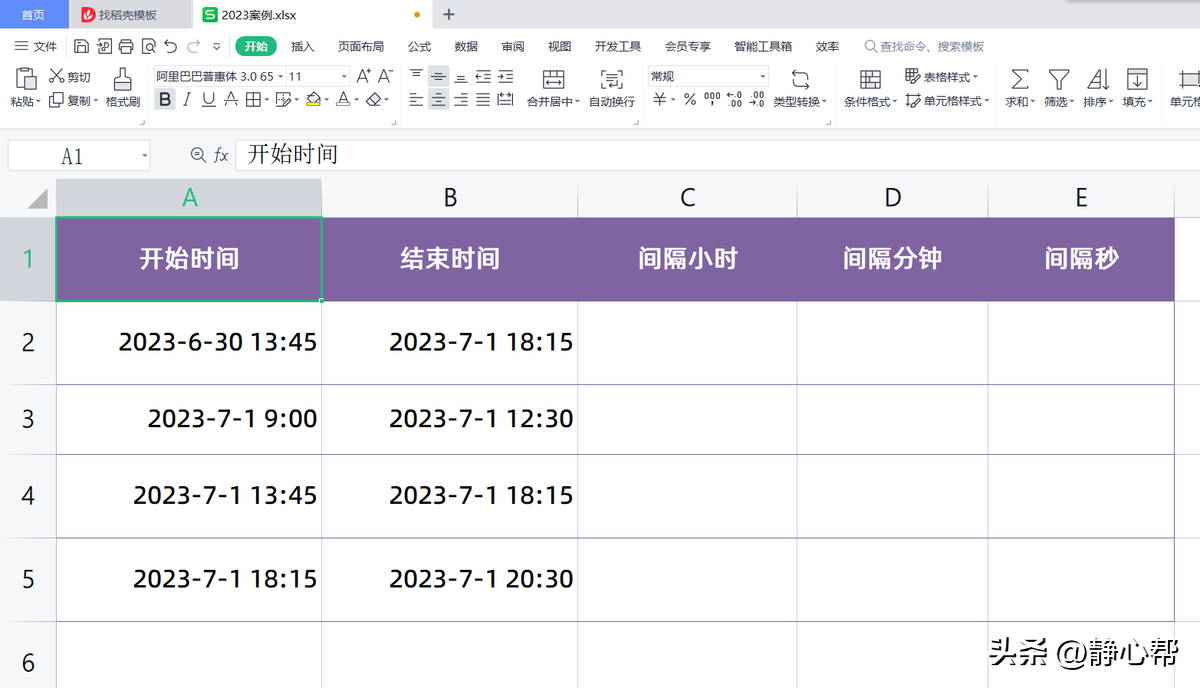Click the 填充 fill button

click(x=1136, y=88)
